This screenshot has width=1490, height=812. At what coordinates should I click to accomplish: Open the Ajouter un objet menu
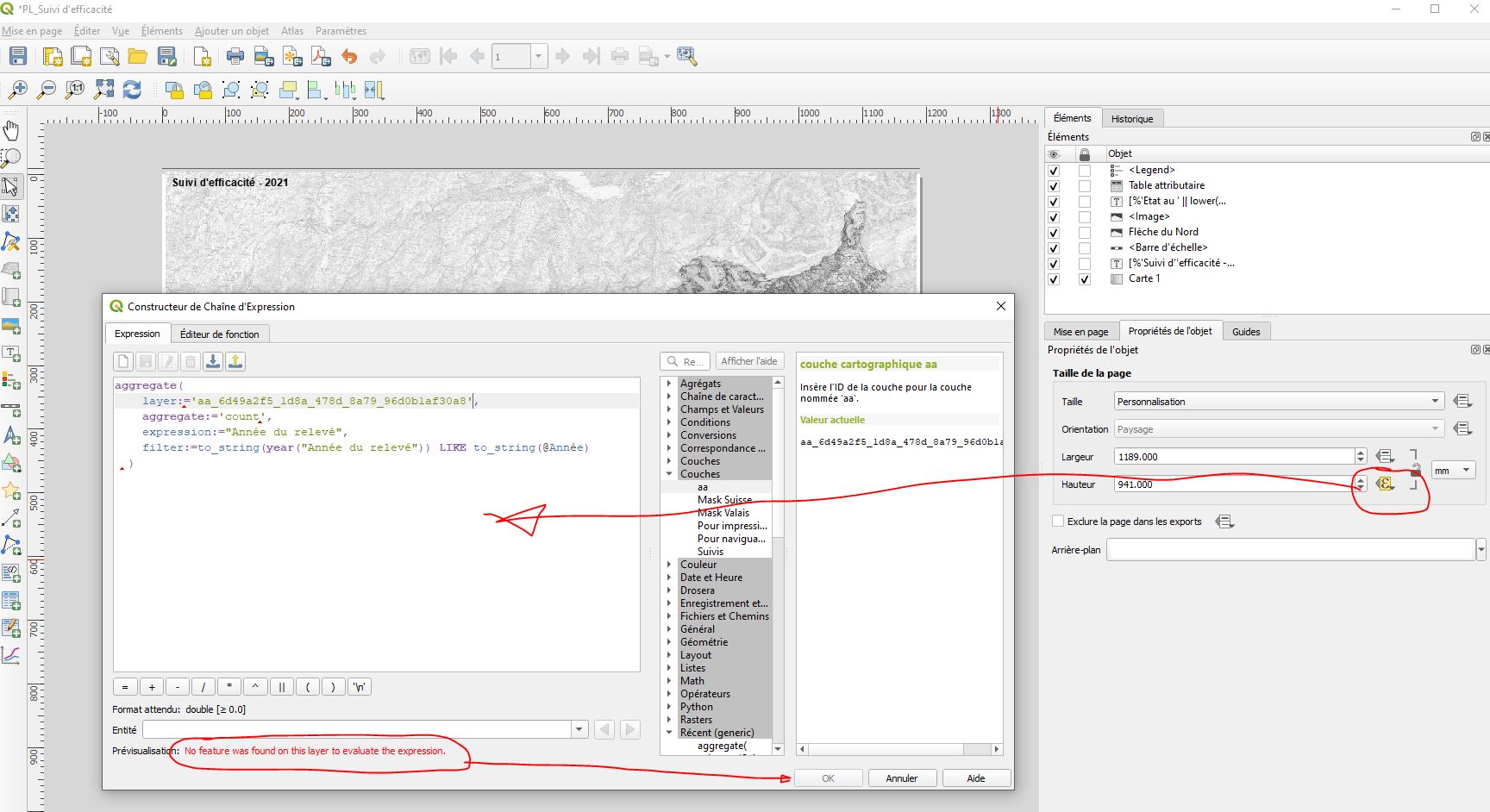[232, 31]
